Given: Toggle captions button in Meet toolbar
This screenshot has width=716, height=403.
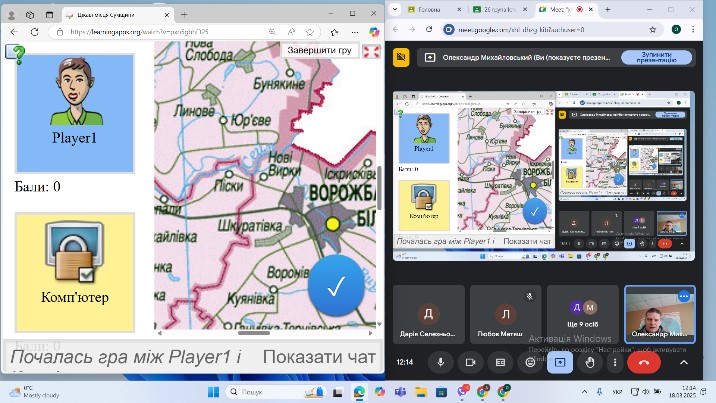Looking at the screenshot, I should click(x=501, y=362).
